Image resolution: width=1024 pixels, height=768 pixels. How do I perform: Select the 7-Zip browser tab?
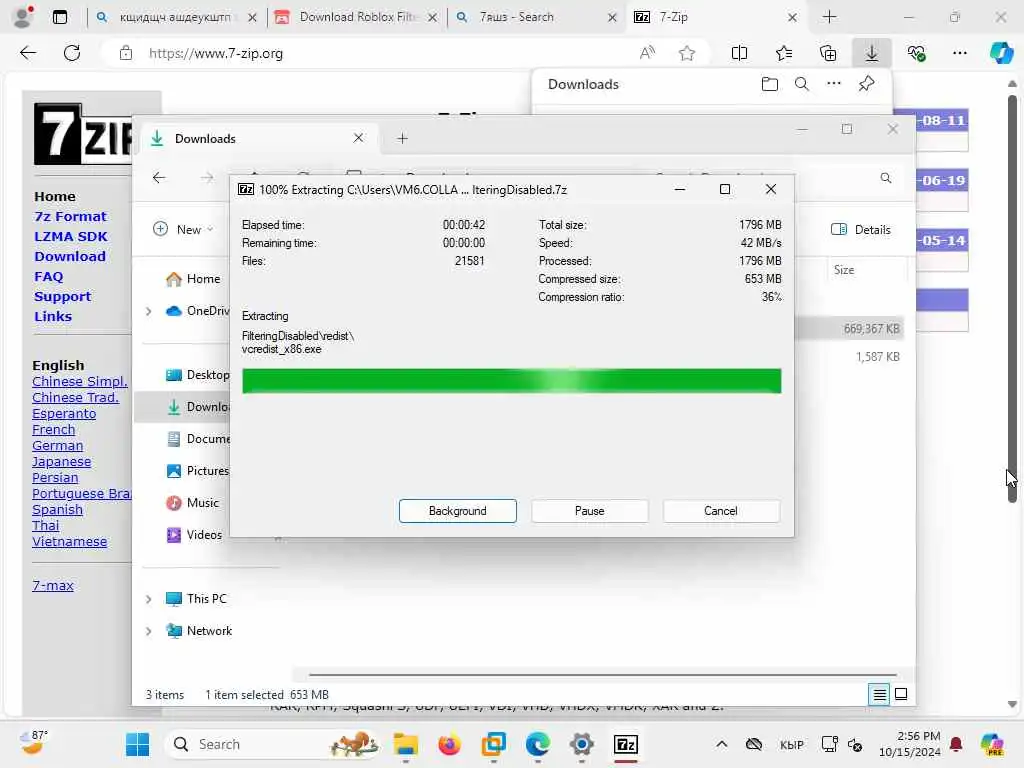point(715,17)
